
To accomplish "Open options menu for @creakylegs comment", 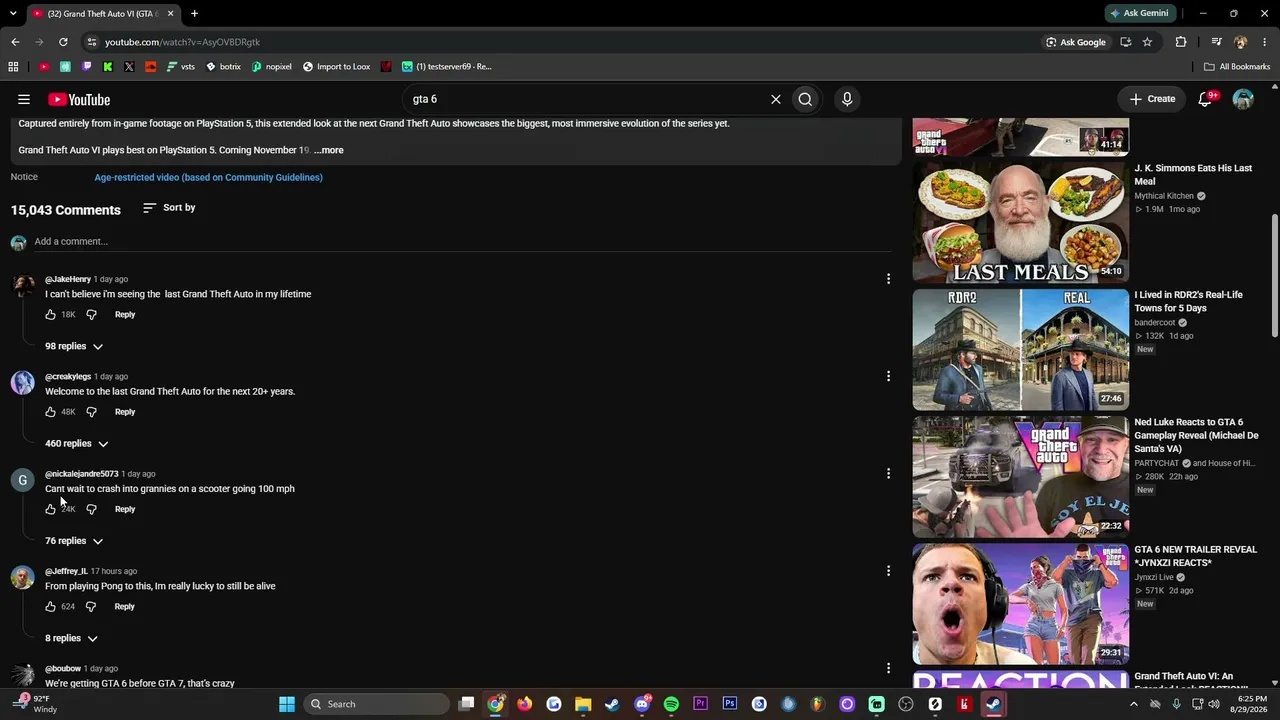I will (888, 376).
